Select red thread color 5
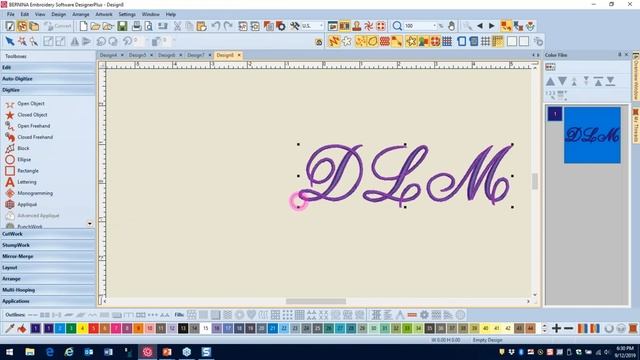 tap(93, 328)
